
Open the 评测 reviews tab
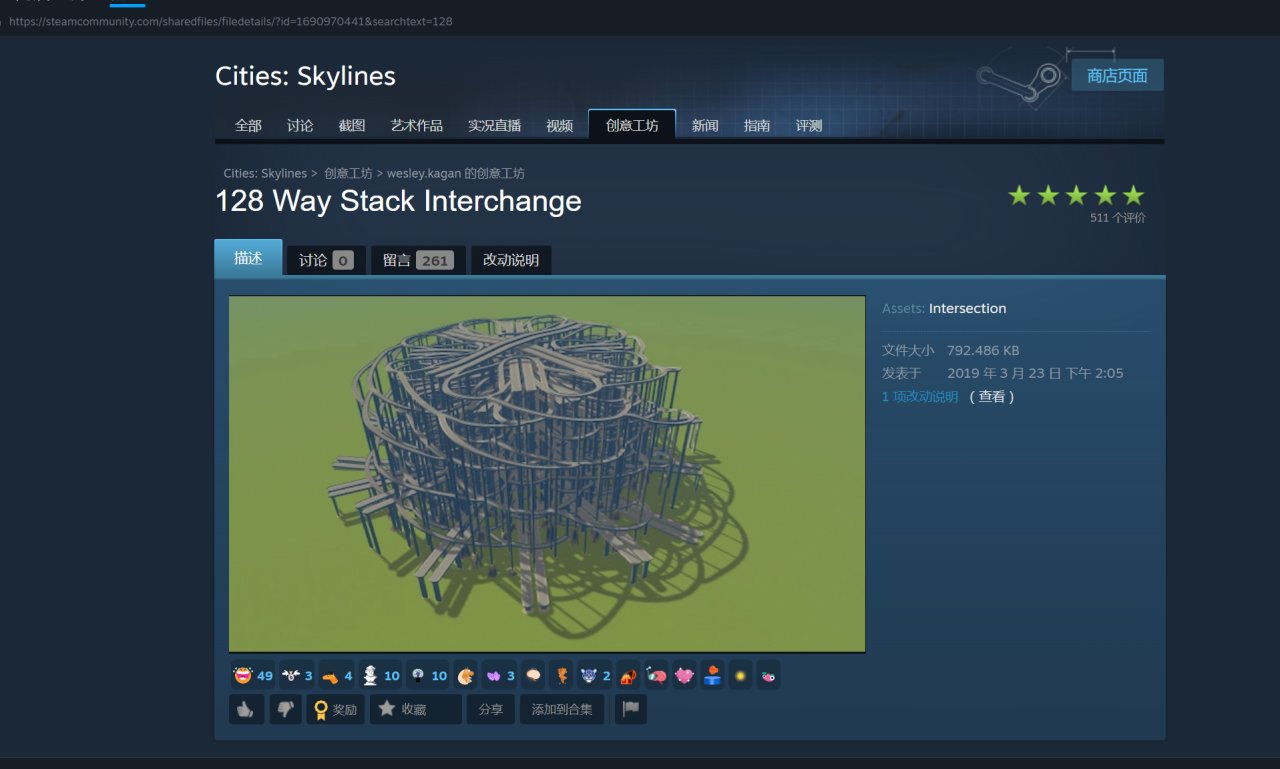(x=809, y=125)
